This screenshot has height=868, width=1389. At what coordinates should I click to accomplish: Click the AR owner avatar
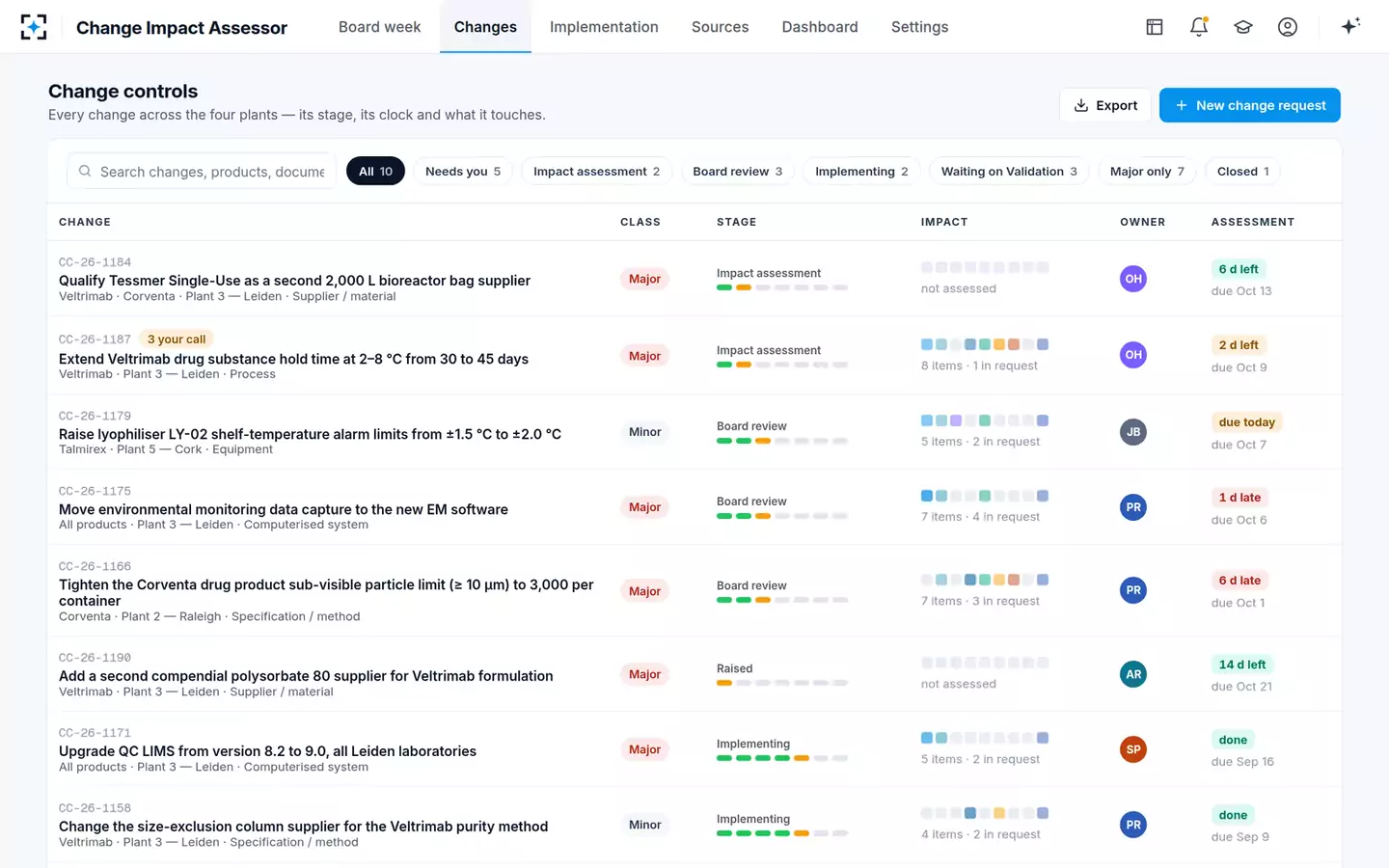point(1133,674)
